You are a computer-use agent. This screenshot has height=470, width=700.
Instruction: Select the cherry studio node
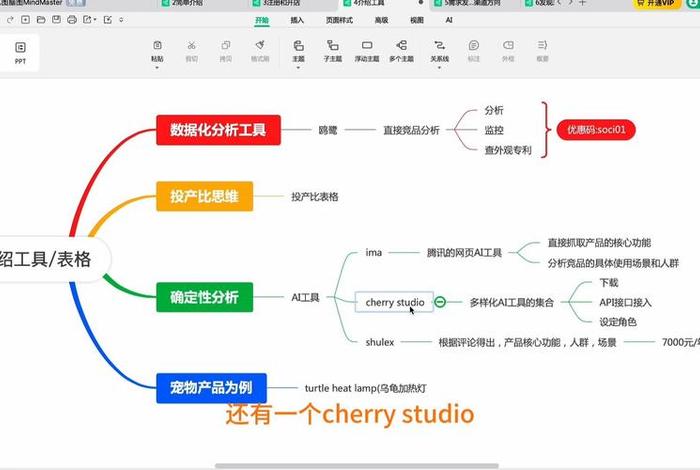tap(394, 302)
